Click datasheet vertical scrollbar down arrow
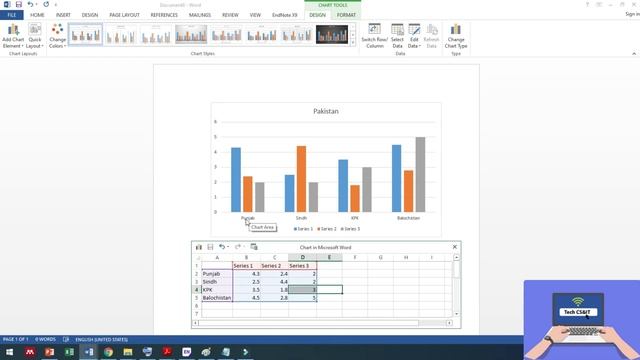The height and width of the screenshot is (360, 640). point(456,314)
